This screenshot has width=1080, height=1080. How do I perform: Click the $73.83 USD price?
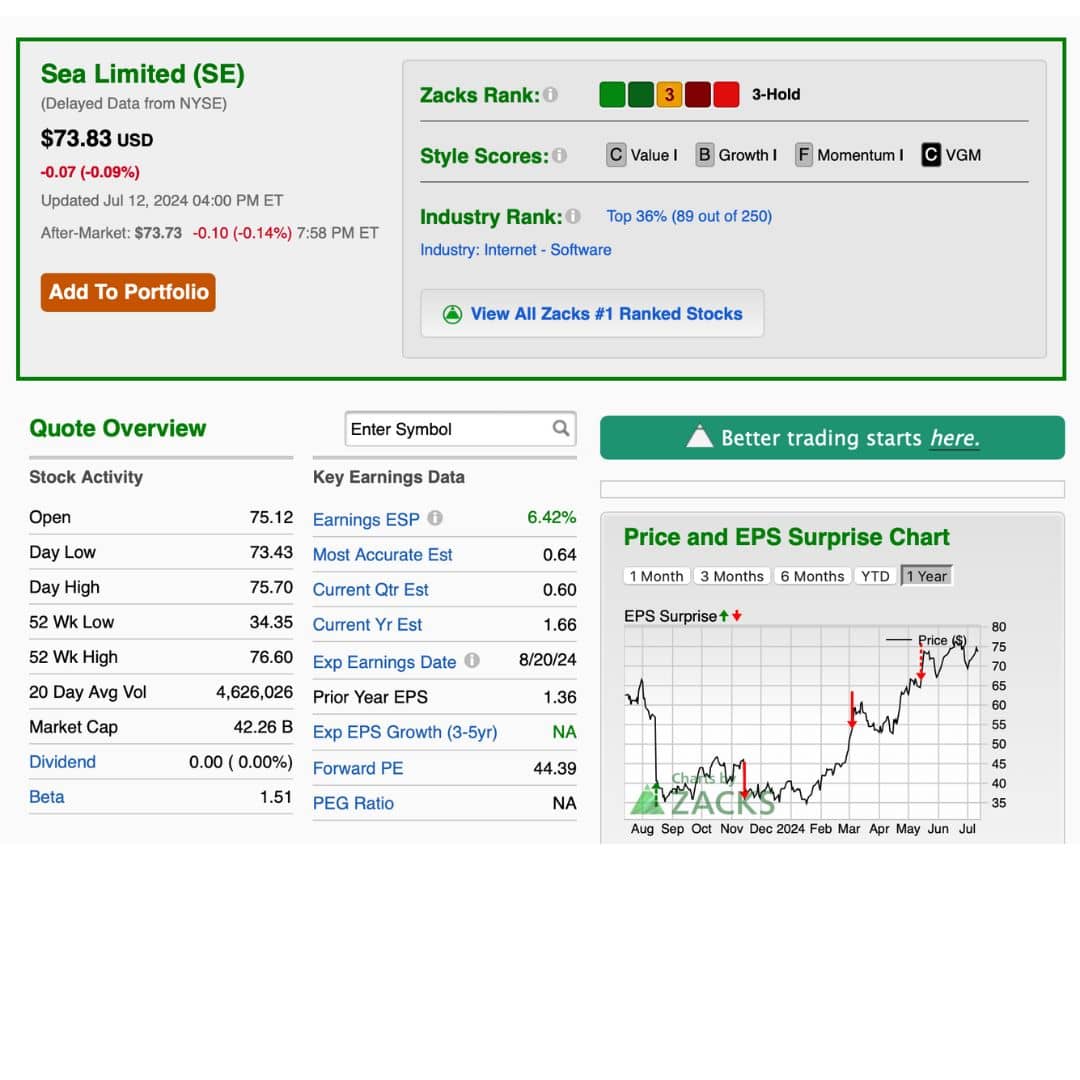point(96,138)
